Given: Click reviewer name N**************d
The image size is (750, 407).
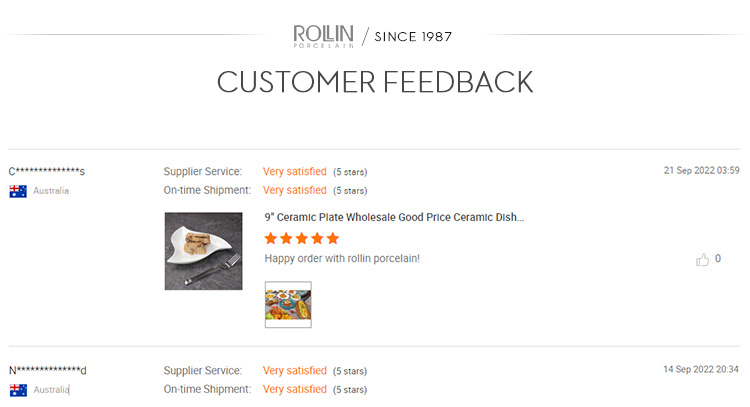Looking at the screenshot, I should pos(48,371).
